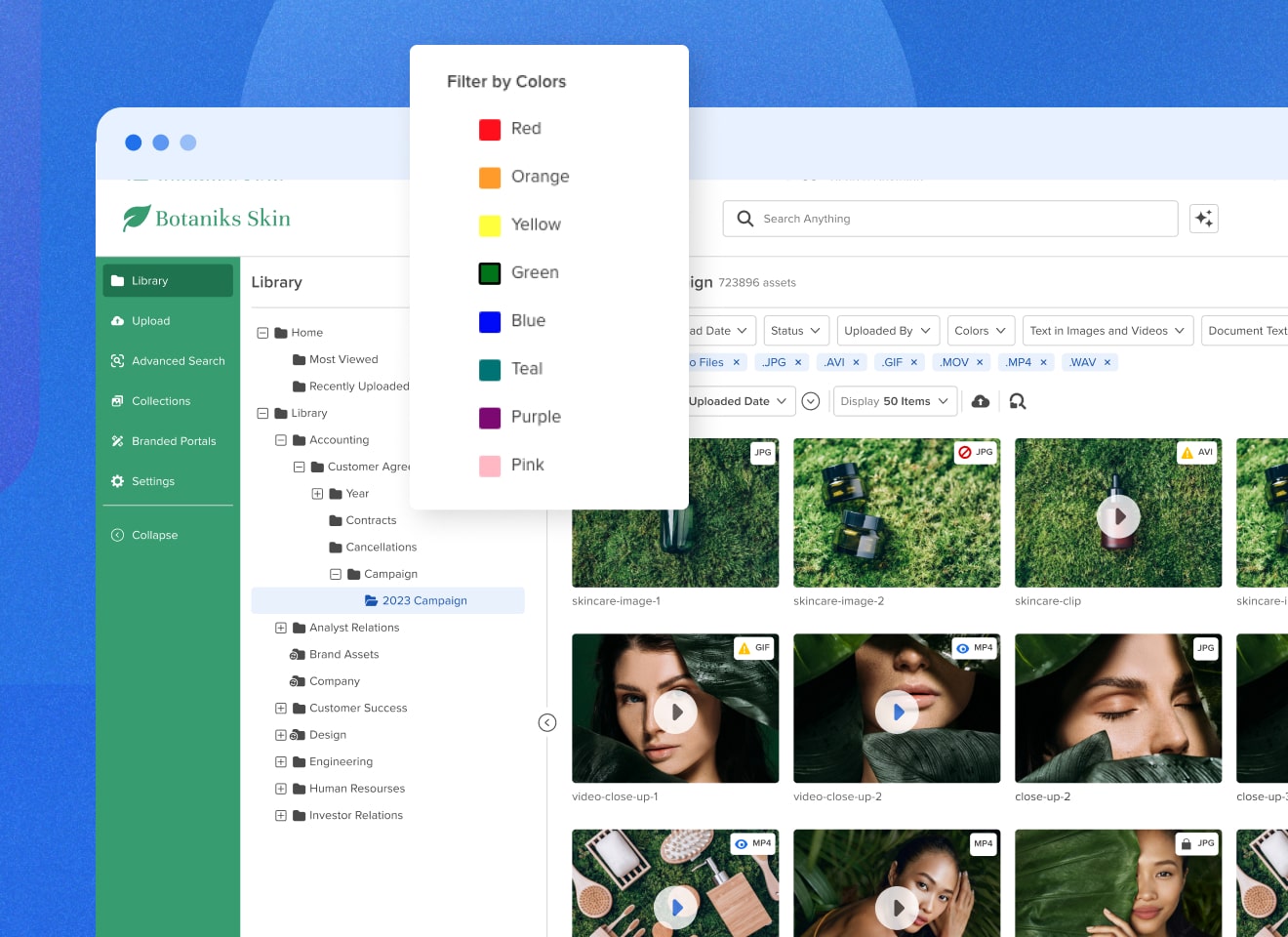Click the warning icon on skincare-clip
Image resolution: width=1288 pixels, height=937 pixels.
coord(1187,452)
